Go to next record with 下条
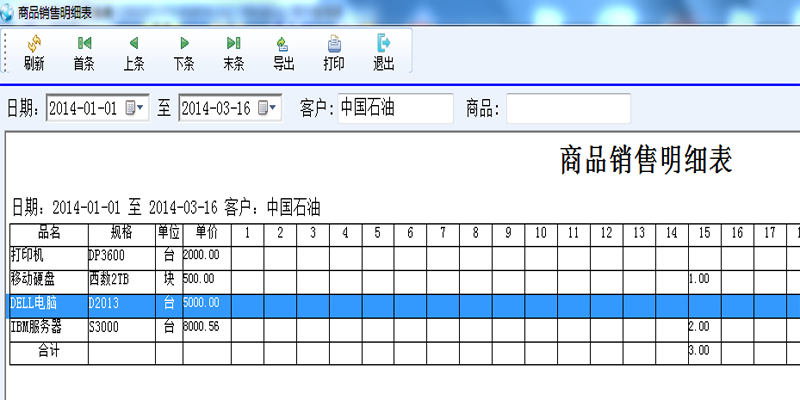This screenshot has width=800, height=400. click(184, 44)
